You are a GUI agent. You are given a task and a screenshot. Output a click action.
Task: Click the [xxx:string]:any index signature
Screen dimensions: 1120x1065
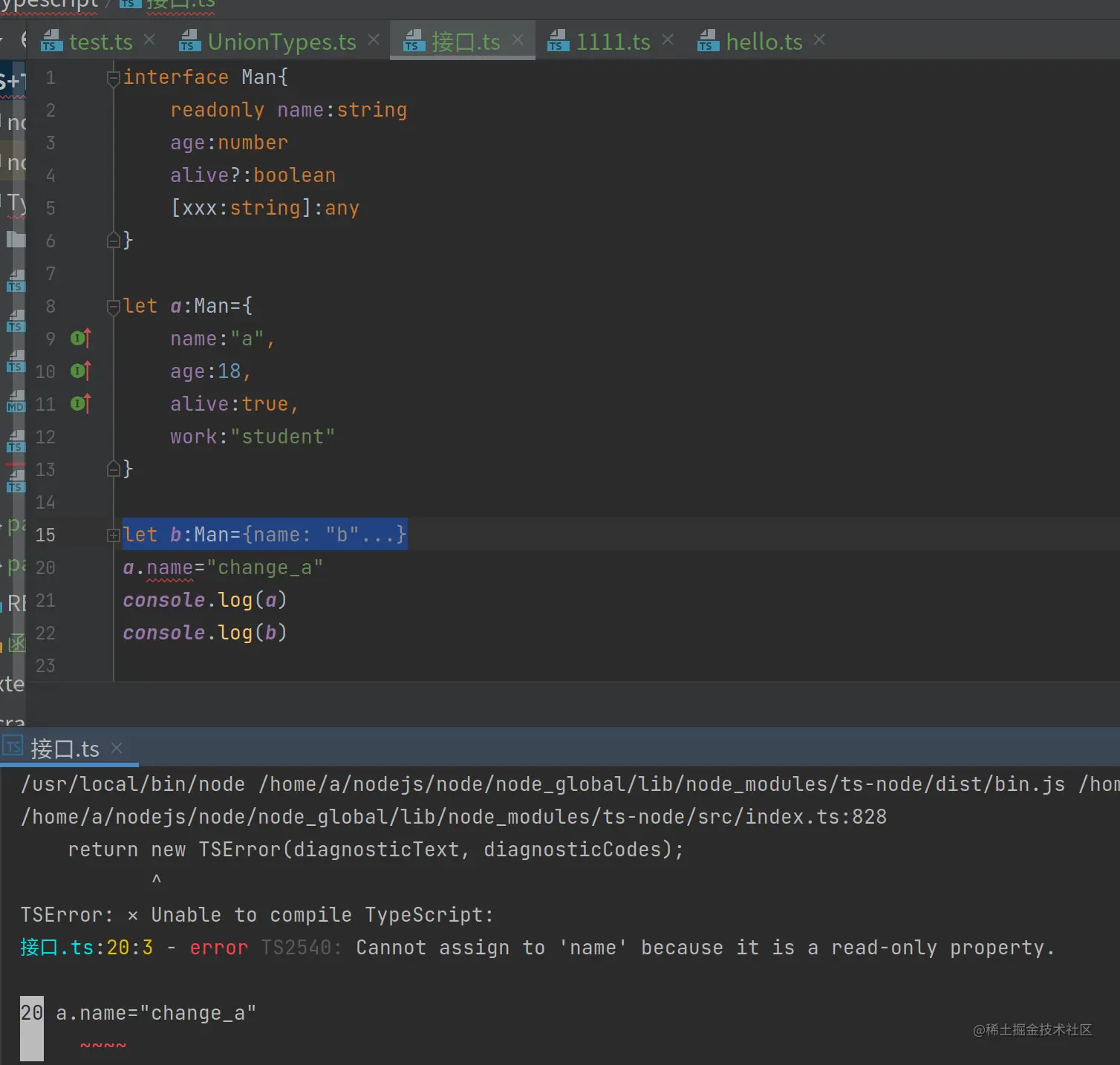tap(264, 208)
